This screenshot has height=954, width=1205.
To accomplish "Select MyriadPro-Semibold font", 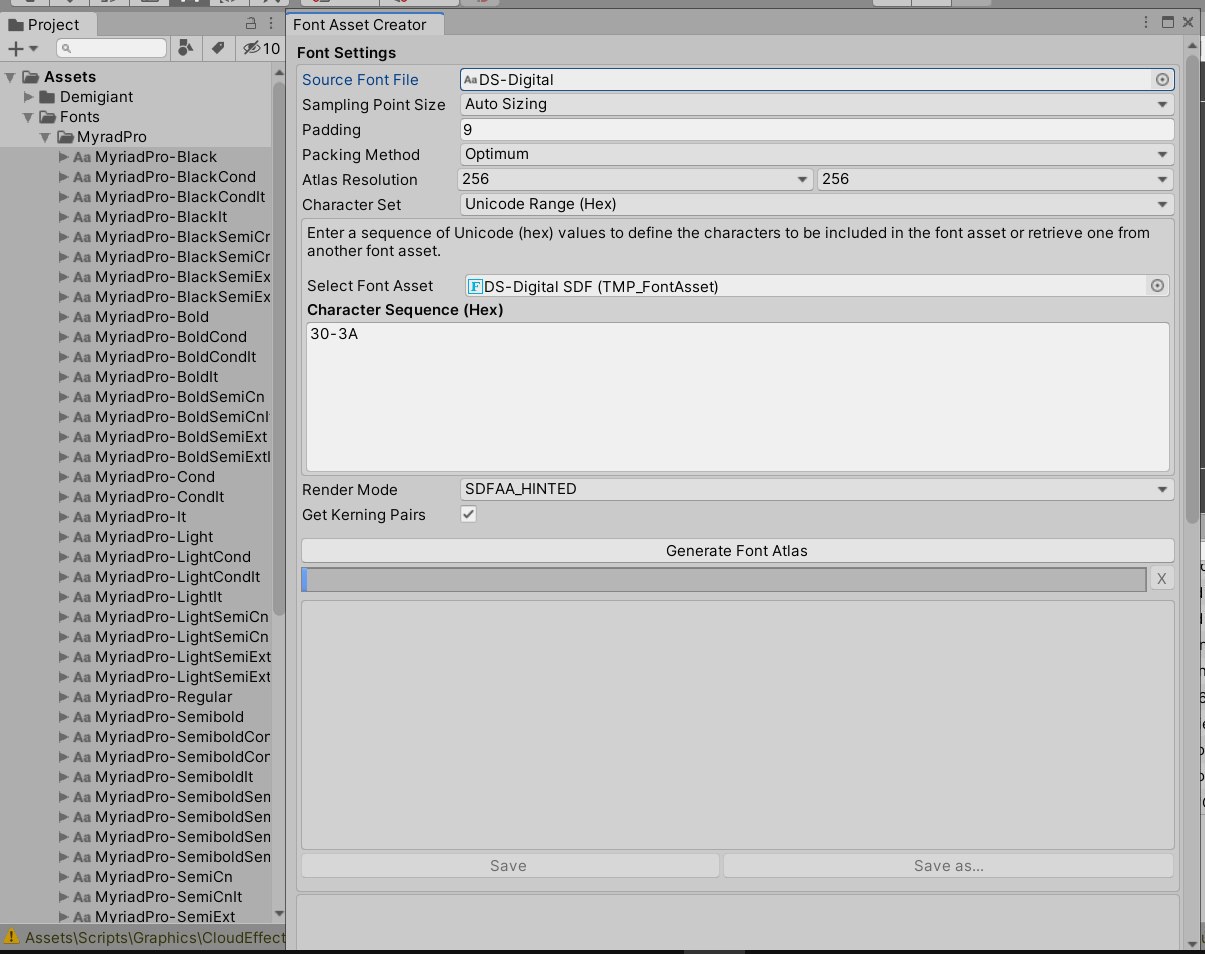I will (169, 717).
